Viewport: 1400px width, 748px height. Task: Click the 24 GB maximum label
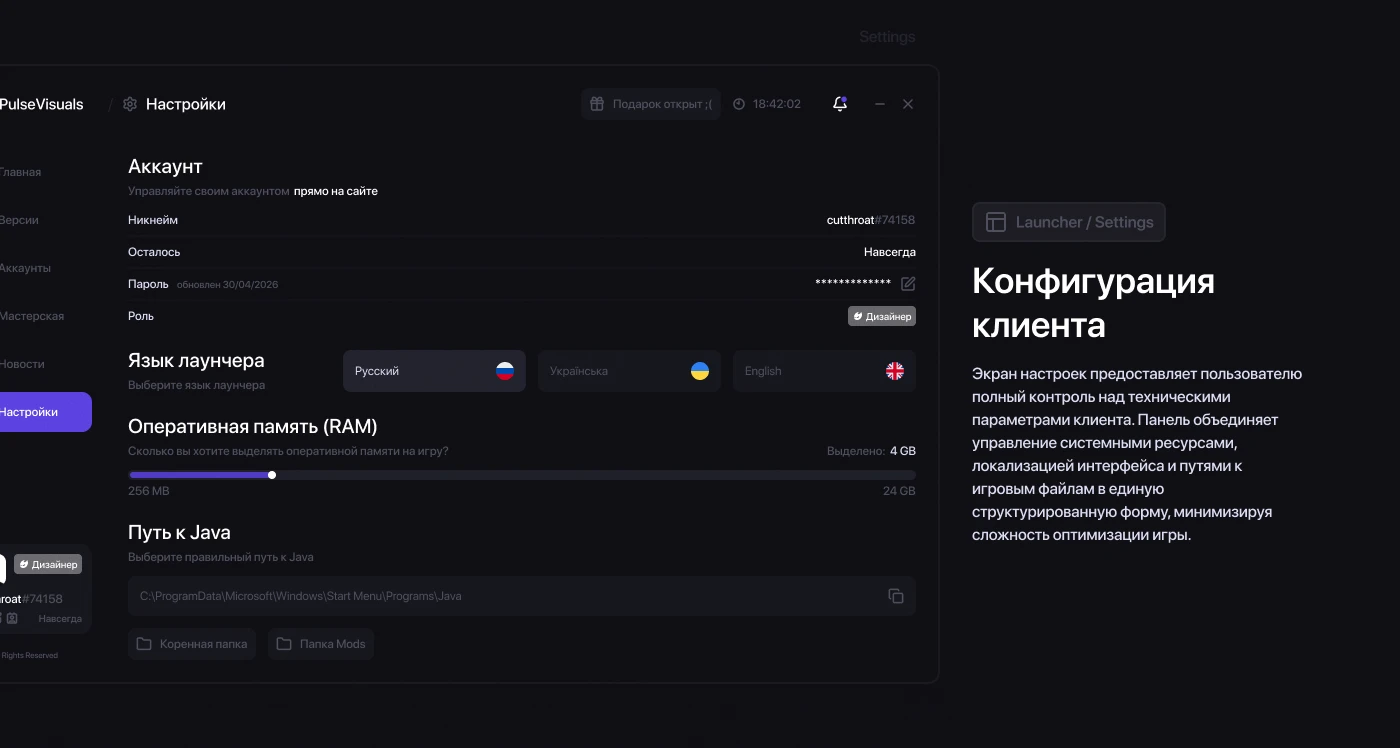[899, 491]
